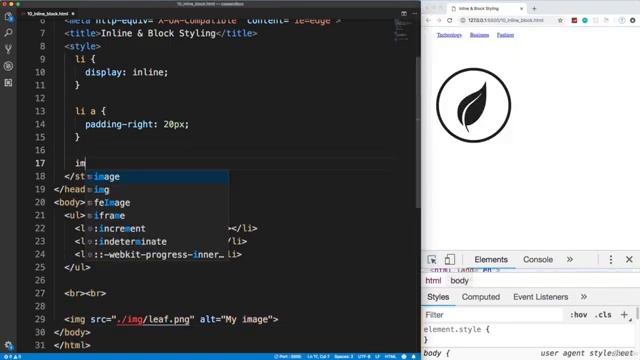Open the Business link on the page
This screenshot has width=640, height=360.
(x=479, y=35)
